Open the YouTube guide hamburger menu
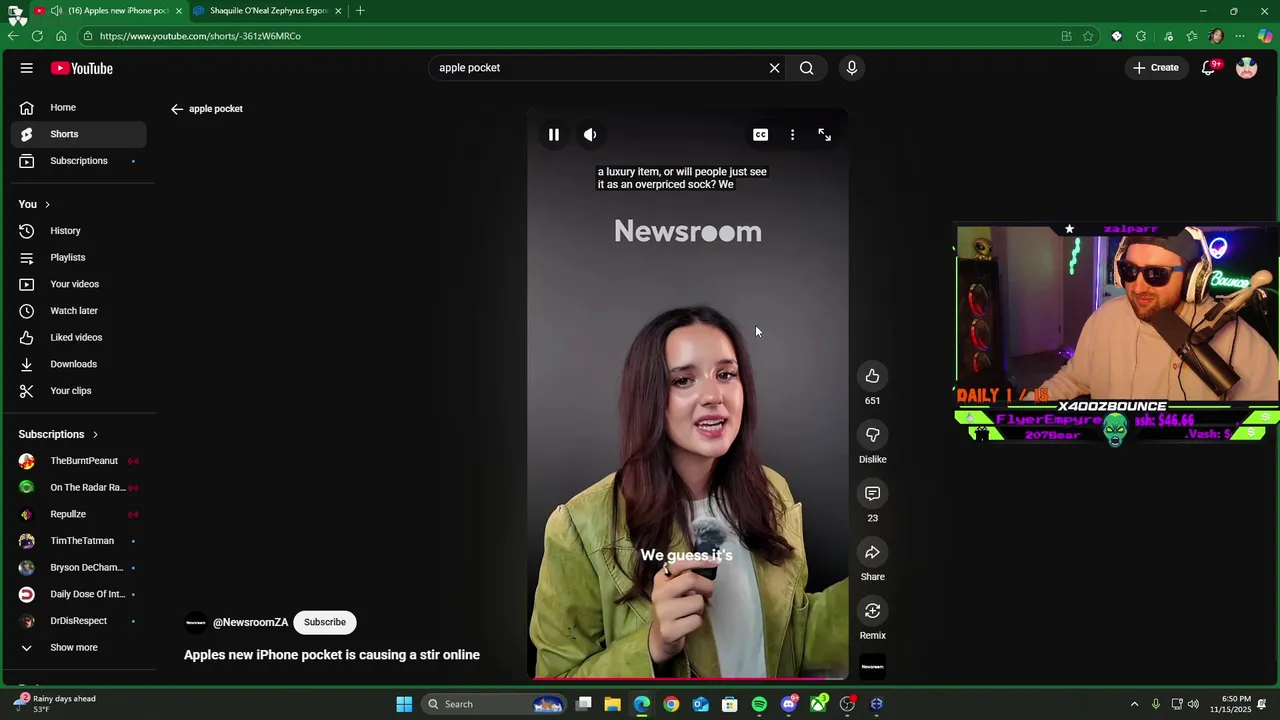This screenshot has height=720, width=1280. [27, 68]
